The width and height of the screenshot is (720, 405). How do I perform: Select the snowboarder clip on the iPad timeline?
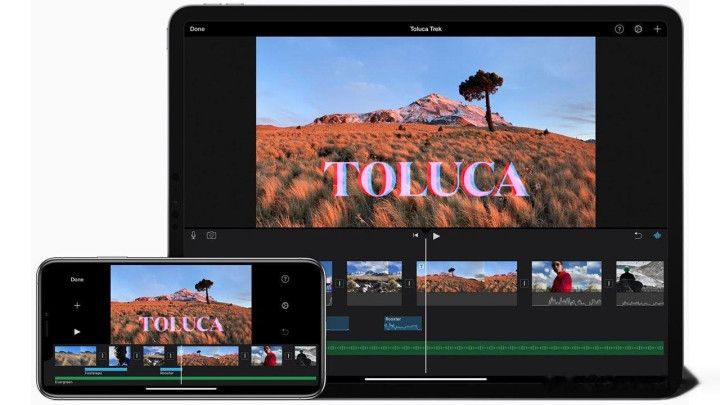[x=640, y=283]
